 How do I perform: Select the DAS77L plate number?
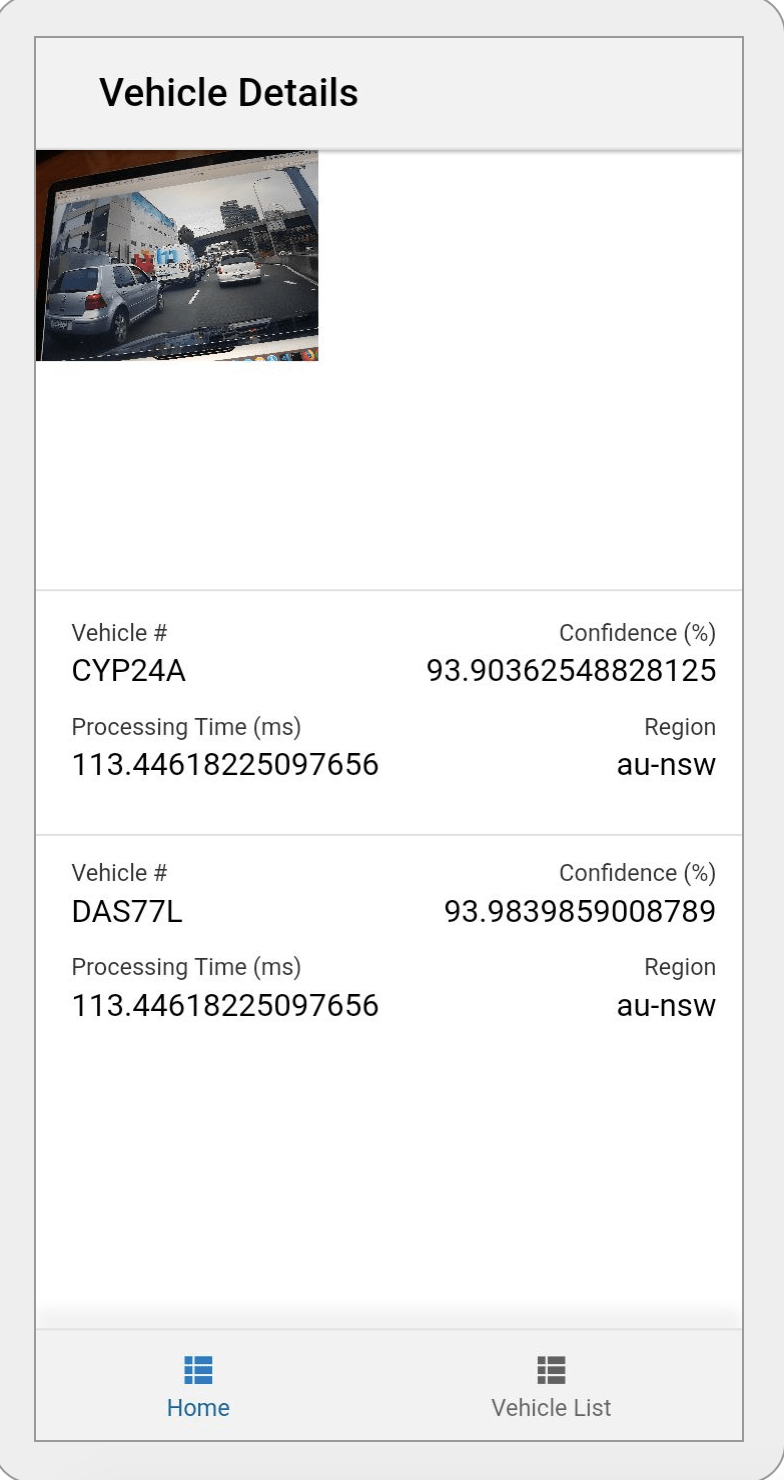(127, 911)
